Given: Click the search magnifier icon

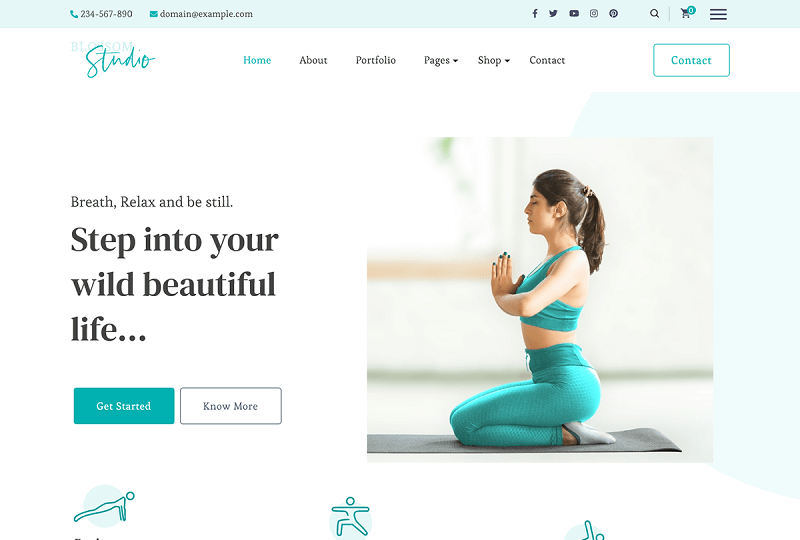Looking at the screenshot, I should [x=655, y=14].
